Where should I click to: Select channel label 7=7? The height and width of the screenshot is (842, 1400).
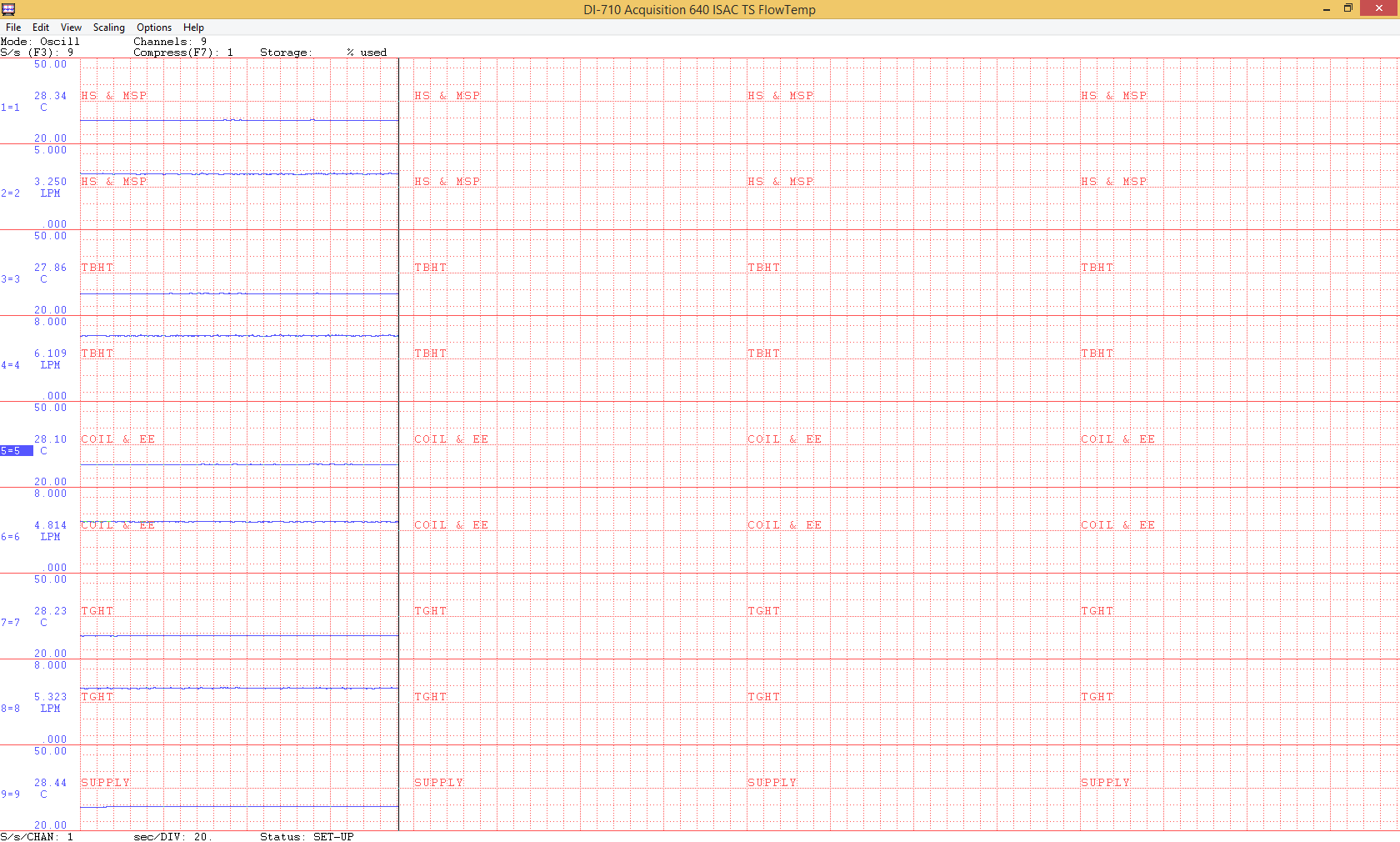point(10,623)
